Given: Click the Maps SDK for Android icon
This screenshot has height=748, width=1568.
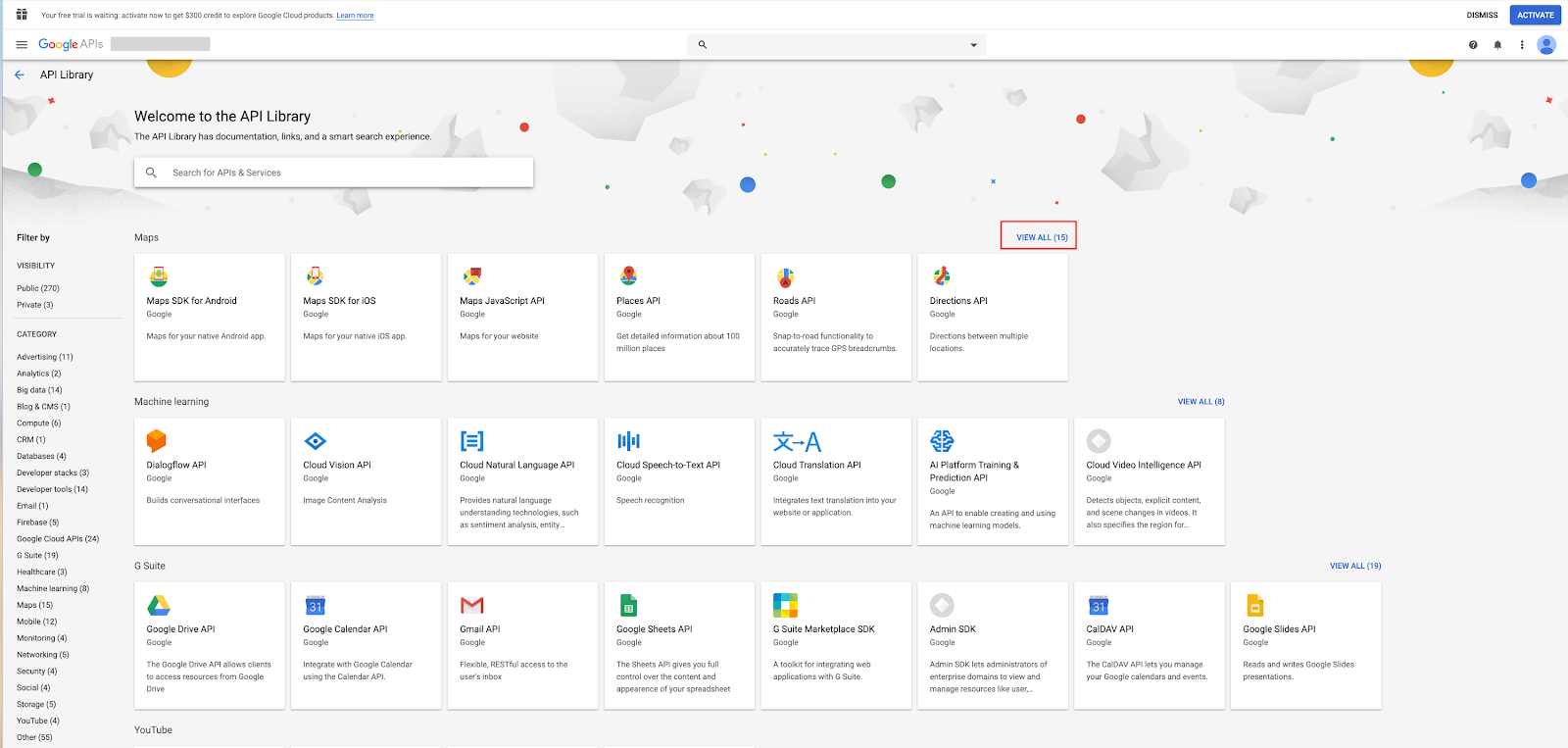Looking at the screenshot, I should coord(158,276).
